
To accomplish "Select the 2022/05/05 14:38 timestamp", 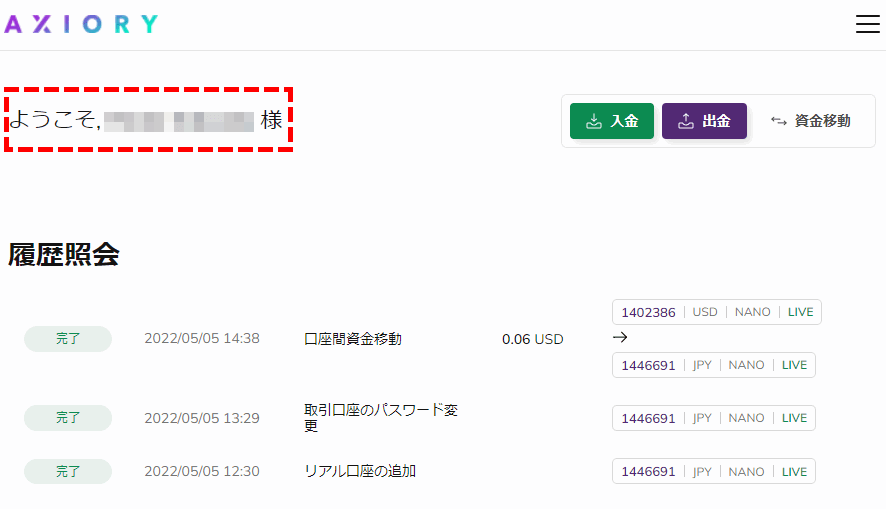I will pyautogui.click(x=202, y=338).
